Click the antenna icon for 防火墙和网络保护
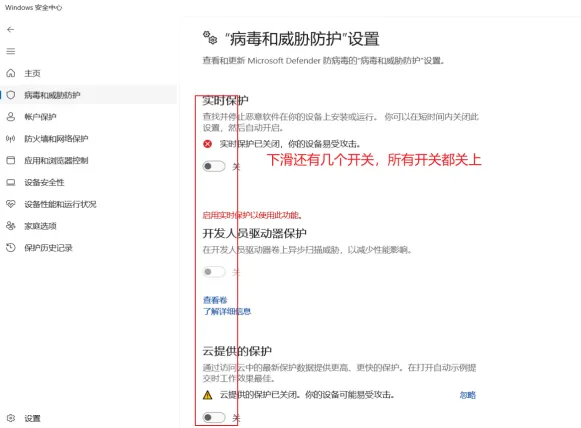581x428 pixels. 11,139
